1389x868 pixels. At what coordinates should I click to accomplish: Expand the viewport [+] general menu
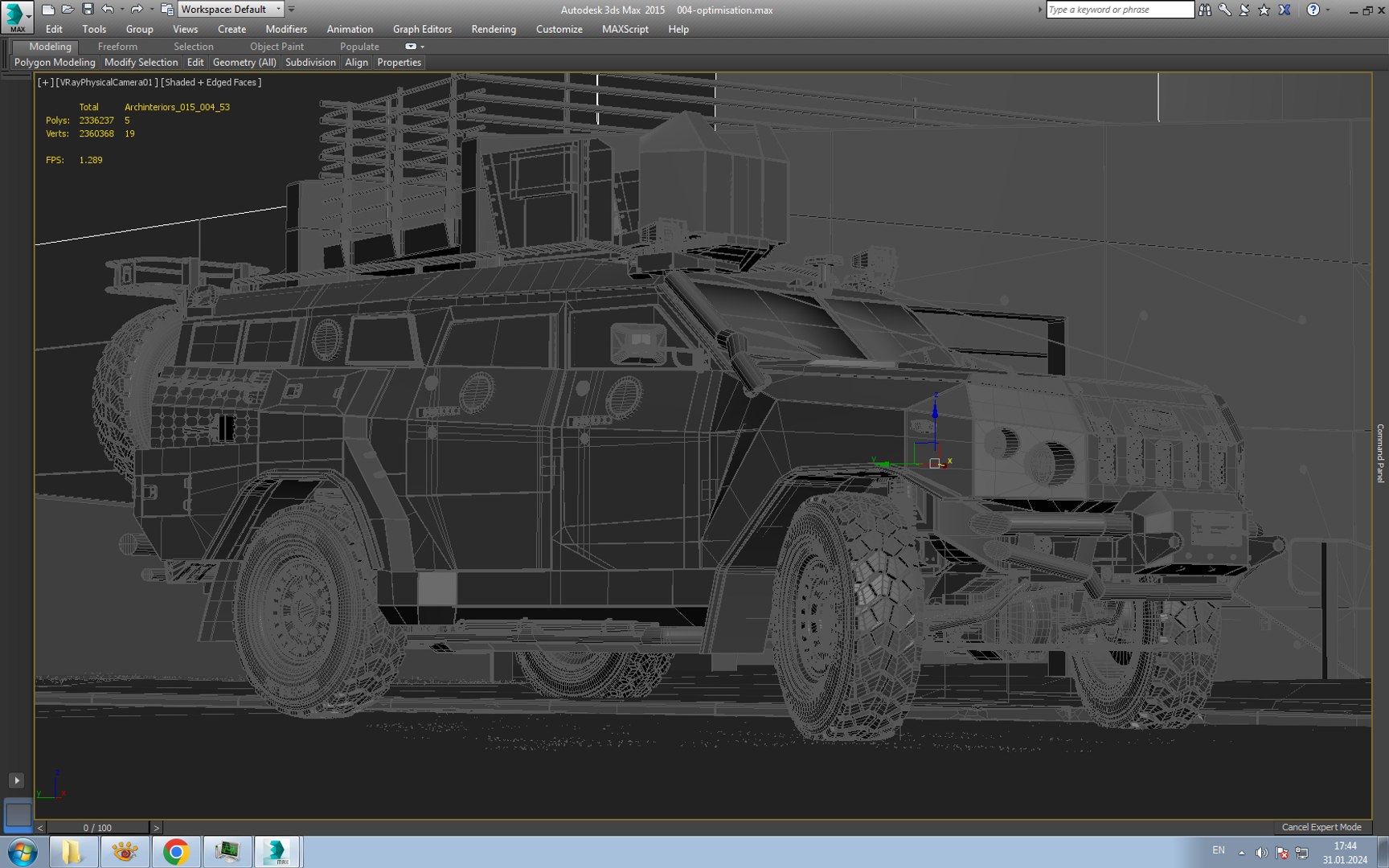45,82
